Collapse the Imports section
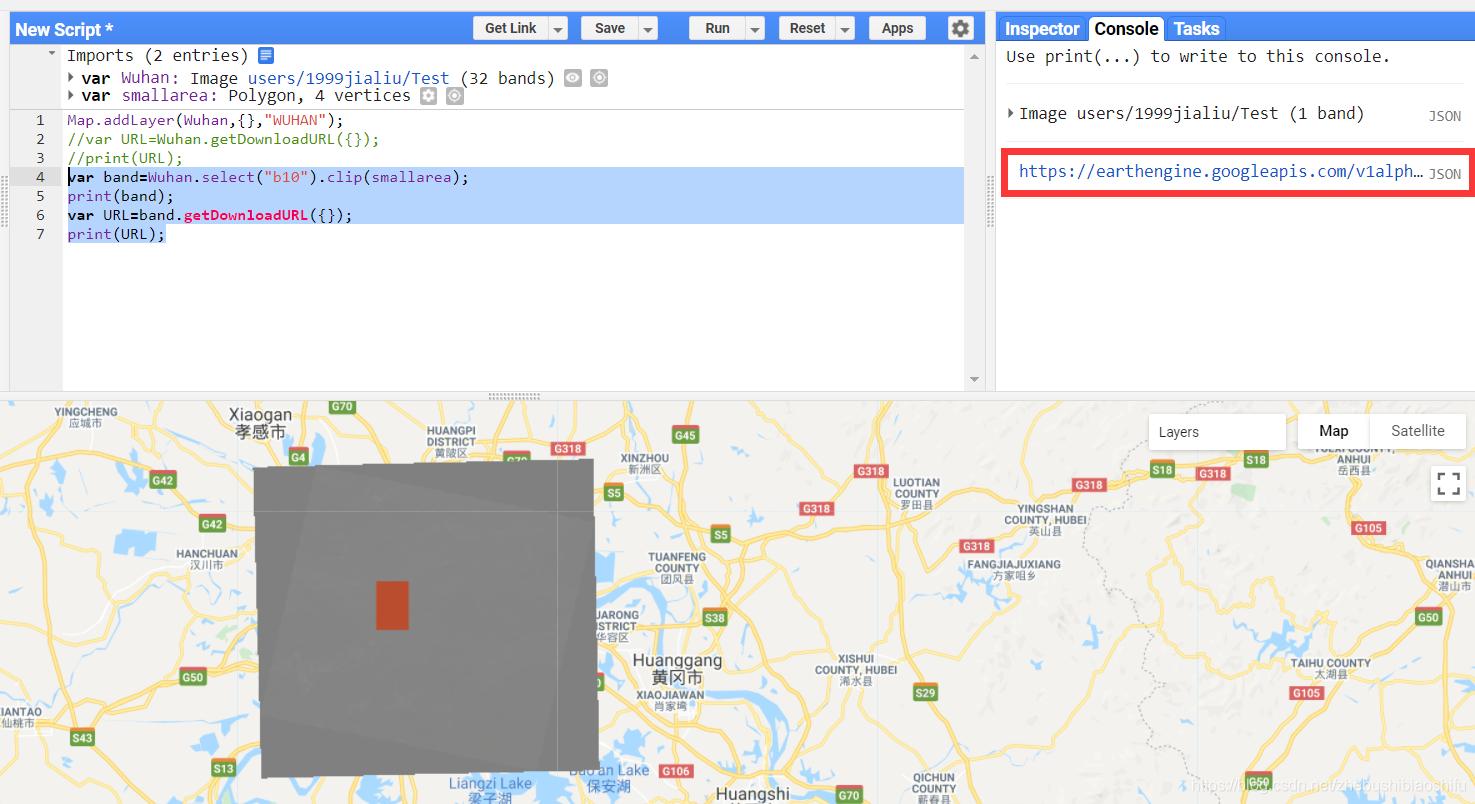Viewport: 1475px width, 804px height. pyautogui.click(x=52, y=55)
